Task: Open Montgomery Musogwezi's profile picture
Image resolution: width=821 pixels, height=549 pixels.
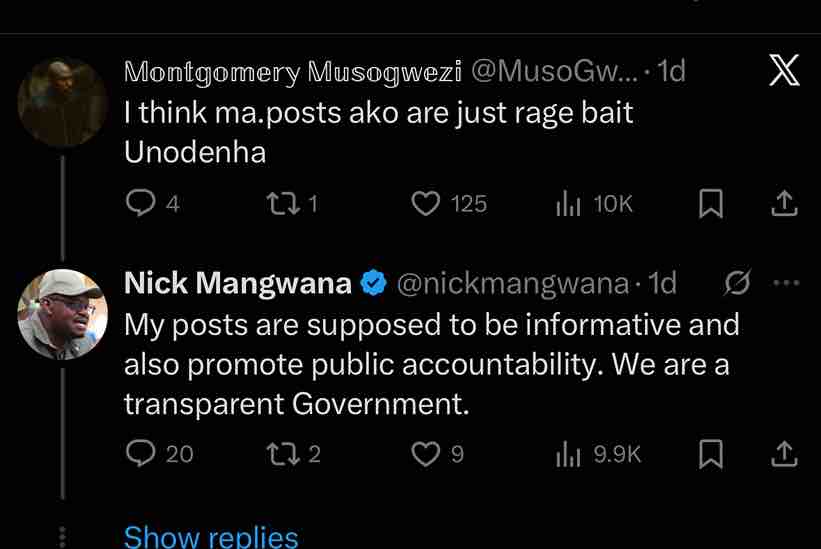Action: click(62, 102)
